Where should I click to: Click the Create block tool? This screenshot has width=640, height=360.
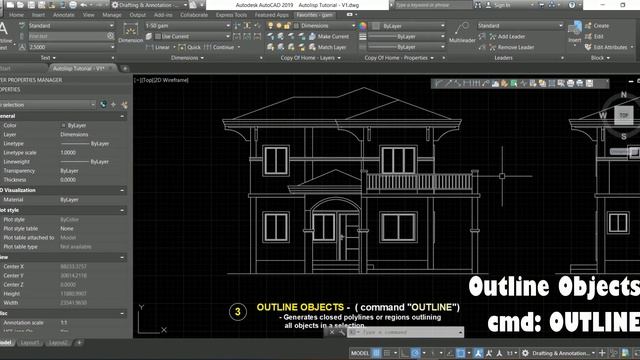coord(596,26)
